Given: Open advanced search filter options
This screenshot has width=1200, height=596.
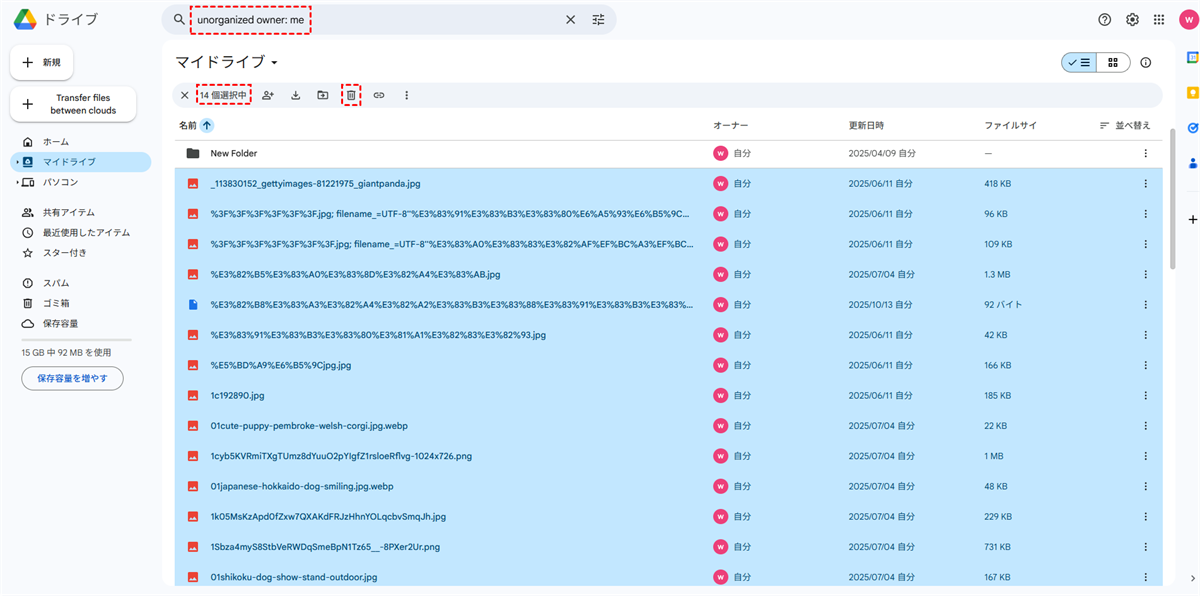Looking at the screenshot, I should (598, 19).
